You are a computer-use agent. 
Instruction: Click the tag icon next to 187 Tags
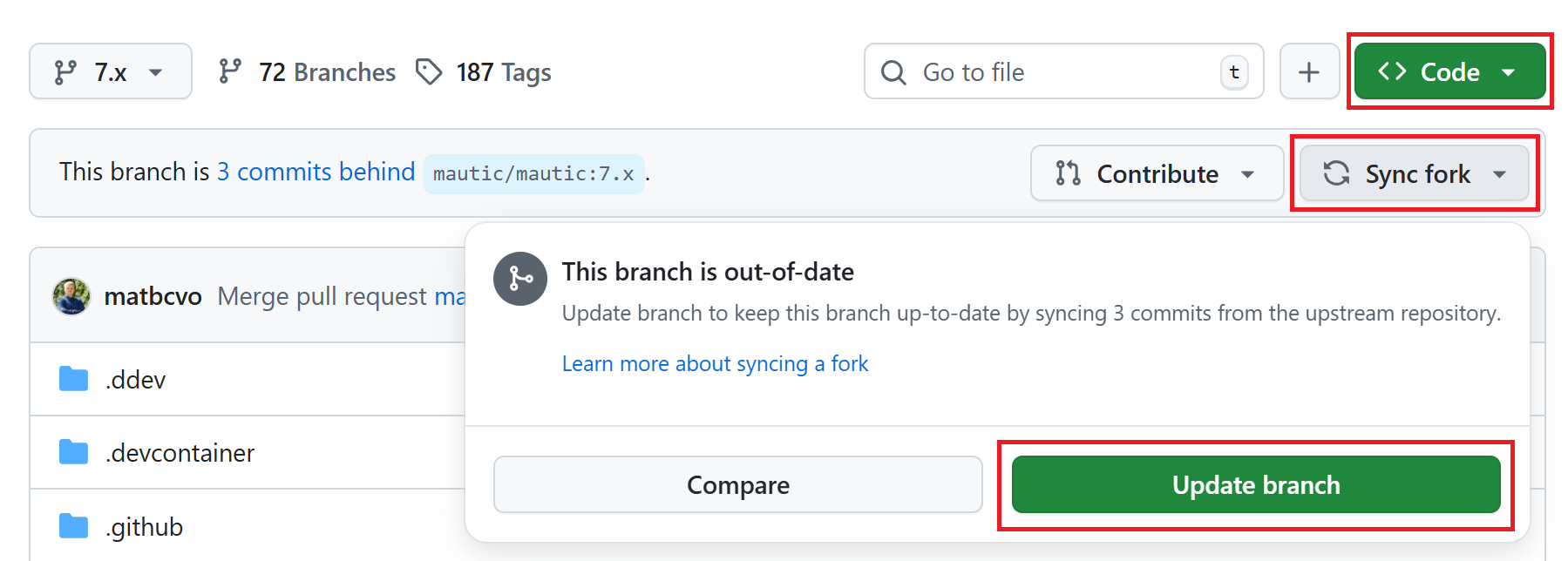[x=430, y=71]
